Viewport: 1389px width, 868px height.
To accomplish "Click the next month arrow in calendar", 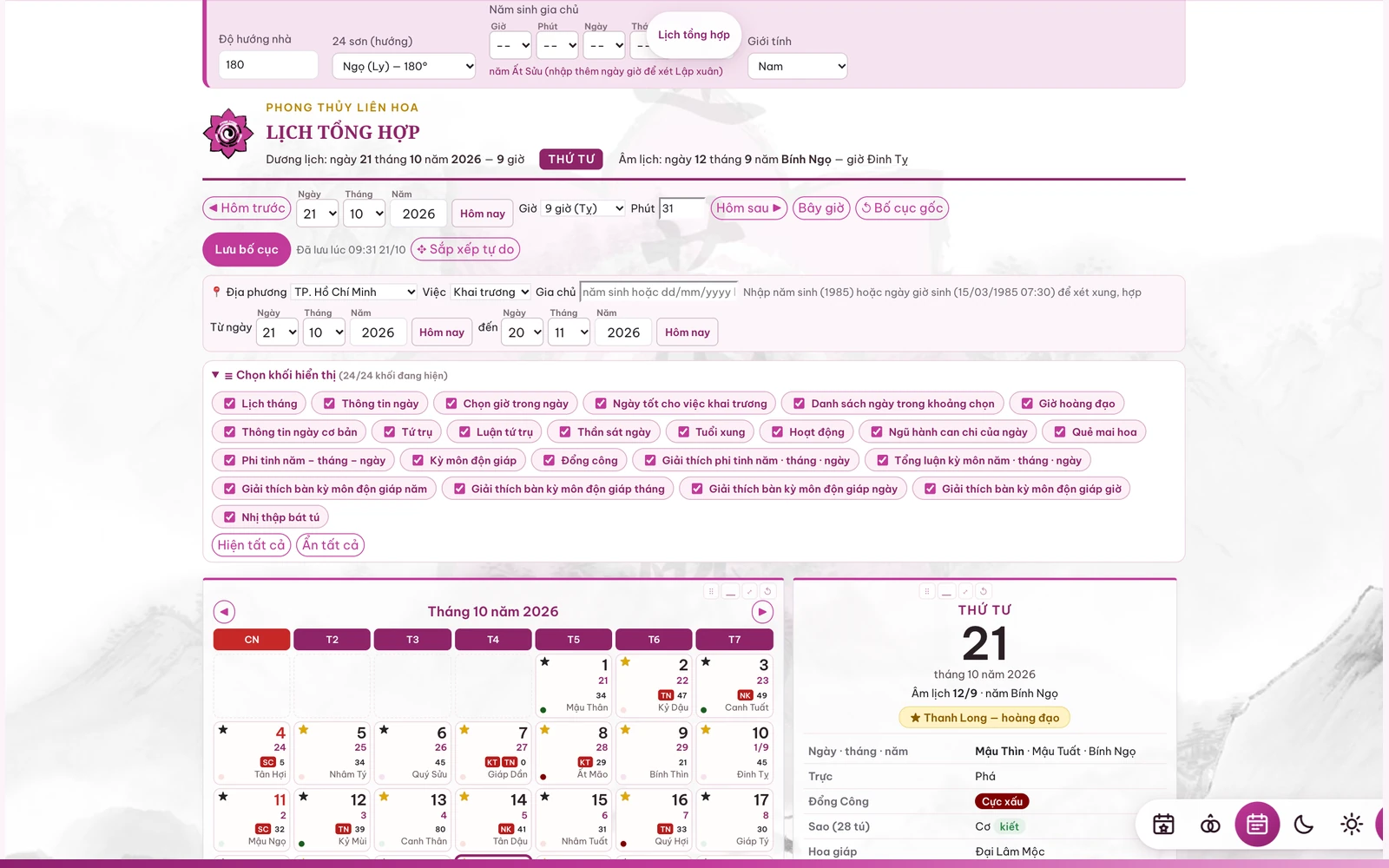I will click(762, 612).
